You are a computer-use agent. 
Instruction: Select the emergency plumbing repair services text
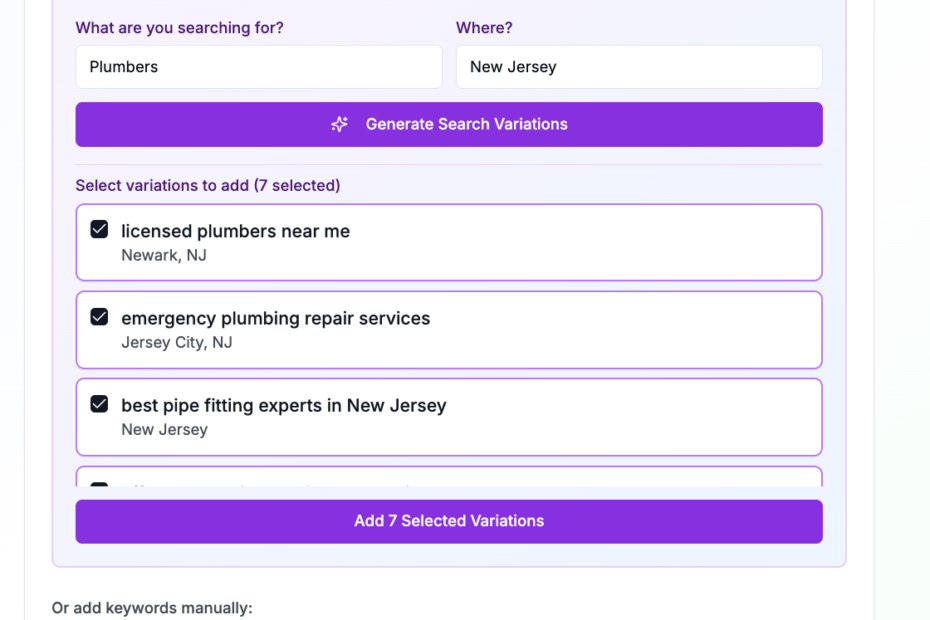275,318
